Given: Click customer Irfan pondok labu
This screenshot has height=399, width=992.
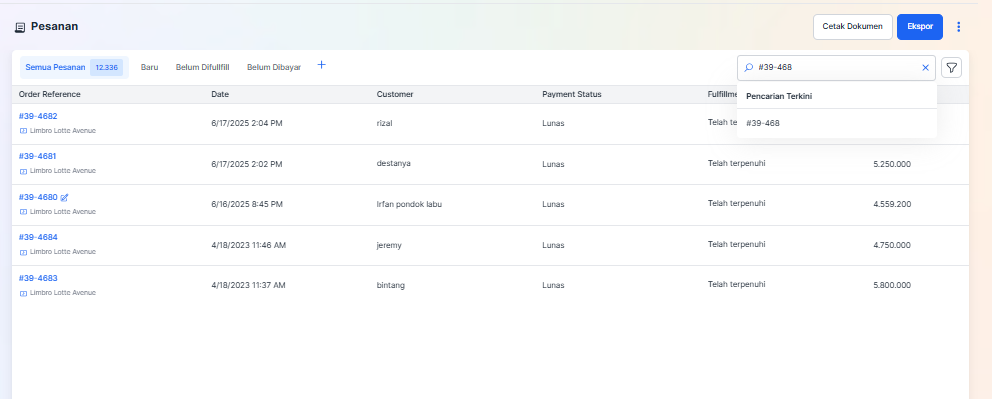Looking at the screenshot, I should pos(409,204).
